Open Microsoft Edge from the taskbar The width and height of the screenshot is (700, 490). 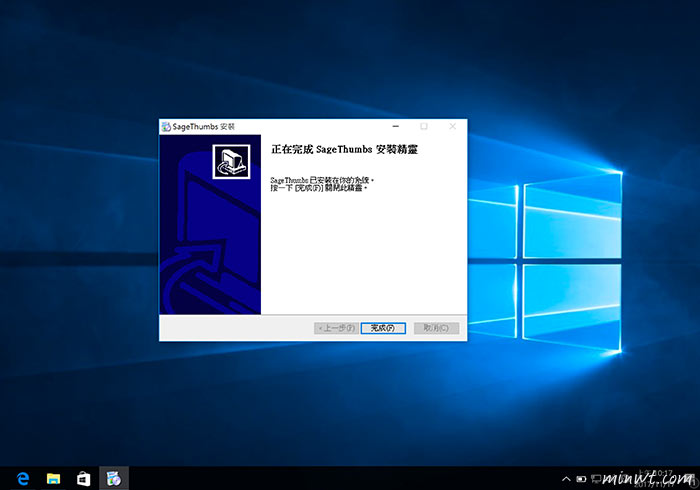point(23,479)
